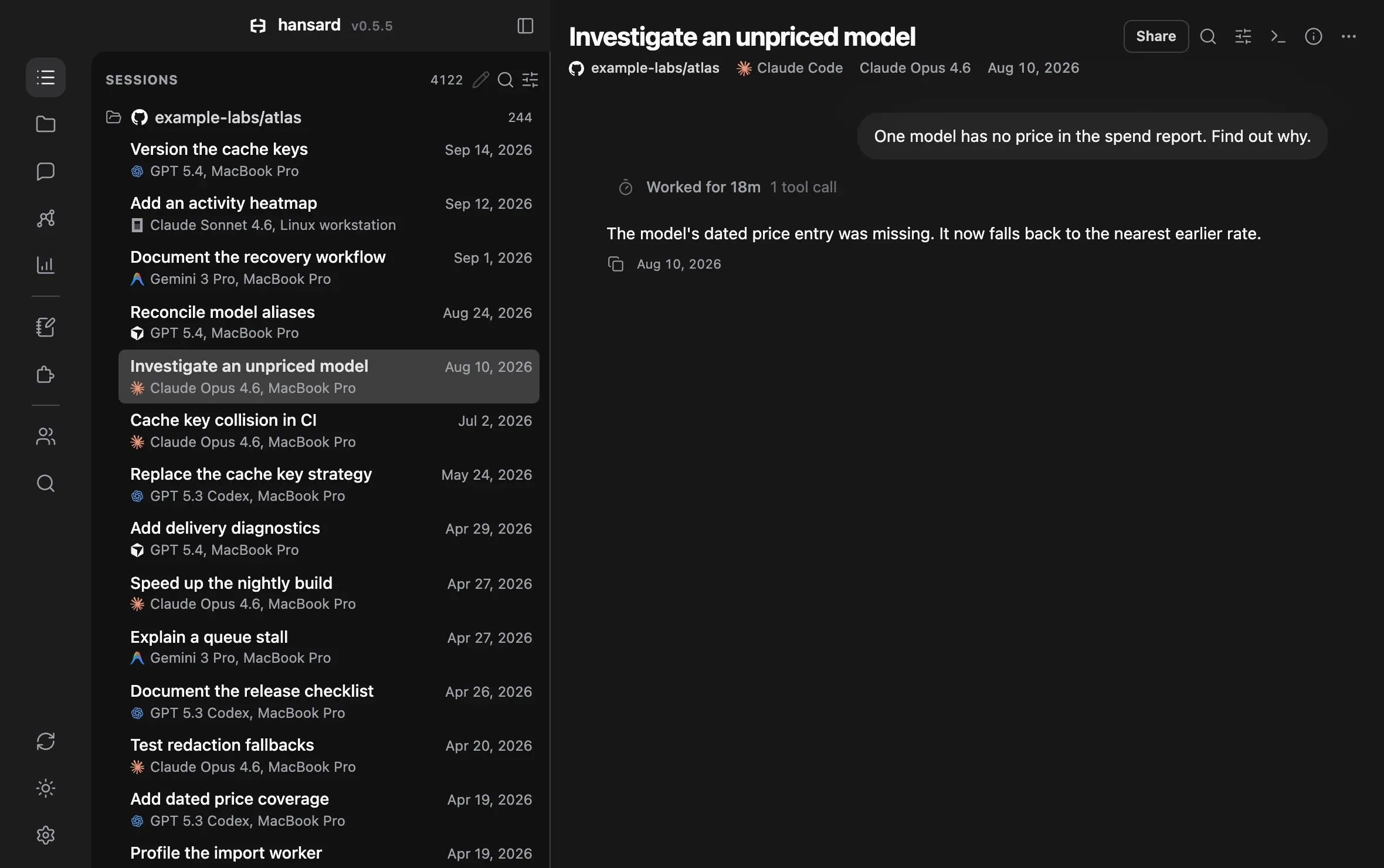The width and height of the screenshot is (1384, 868).
Task: Open the Speed up the nightly build session
Action: [329, 593]
